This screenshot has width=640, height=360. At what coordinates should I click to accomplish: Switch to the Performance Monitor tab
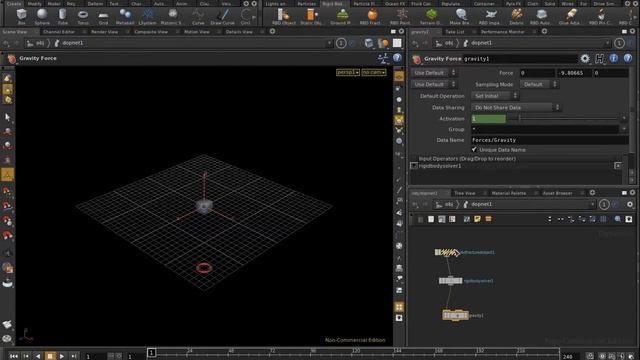pos(502,31)
